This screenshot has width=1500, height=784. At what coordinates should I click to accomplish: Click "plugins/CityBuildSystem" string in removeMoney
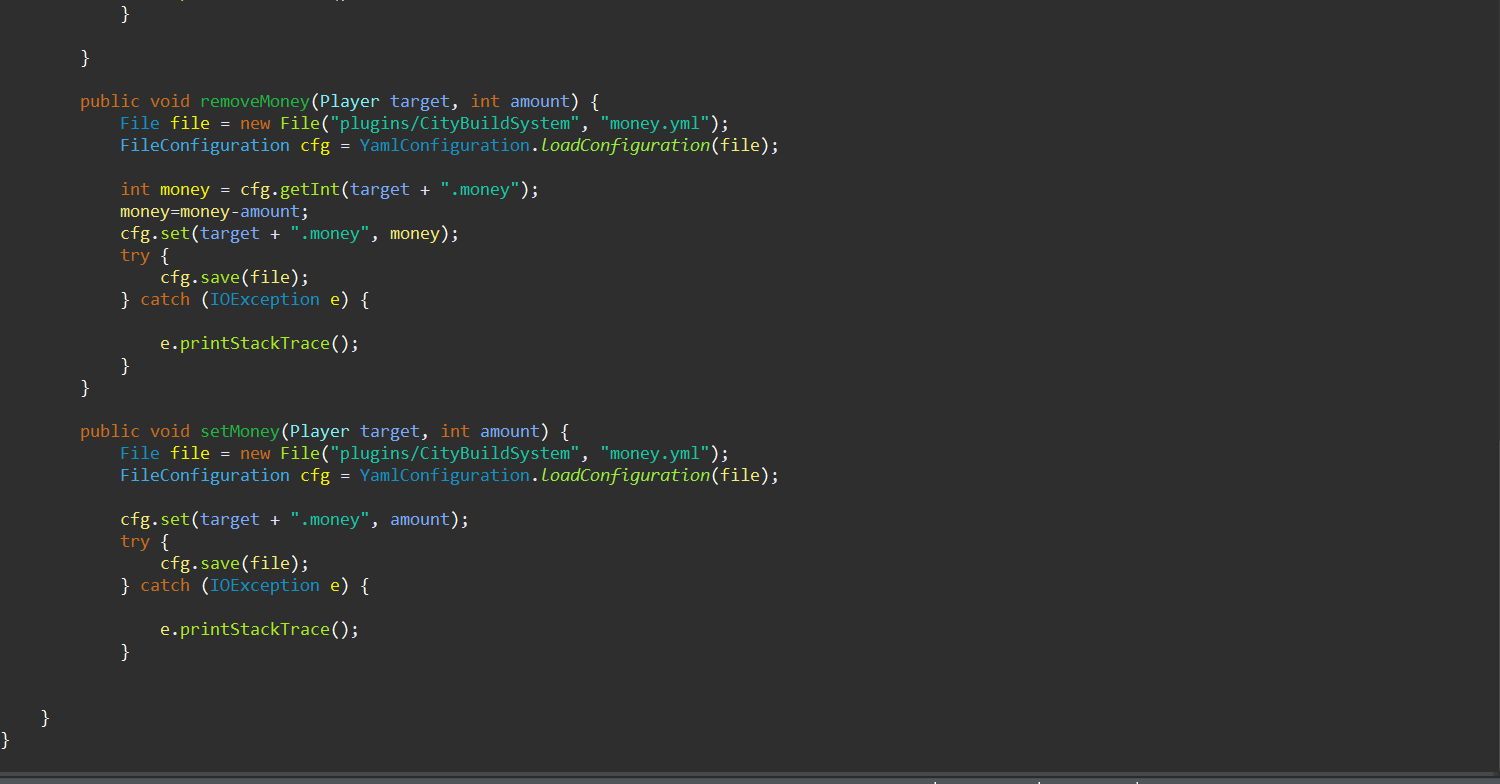[x=455, y=123]
